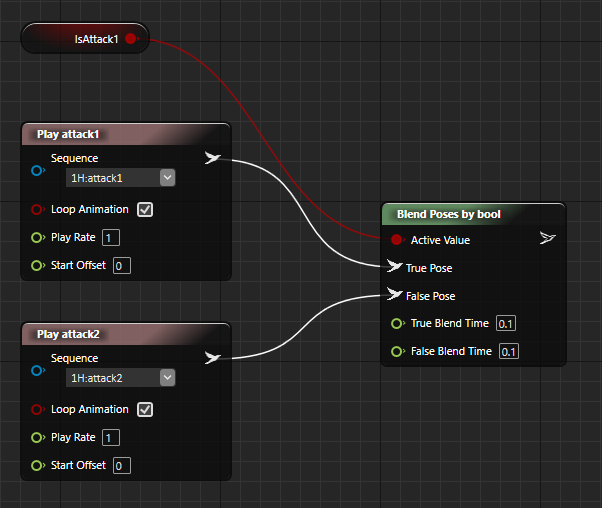Click the 'True Blend Time' label
Screen dimensions: 602x508
click(x=450, y=324)
